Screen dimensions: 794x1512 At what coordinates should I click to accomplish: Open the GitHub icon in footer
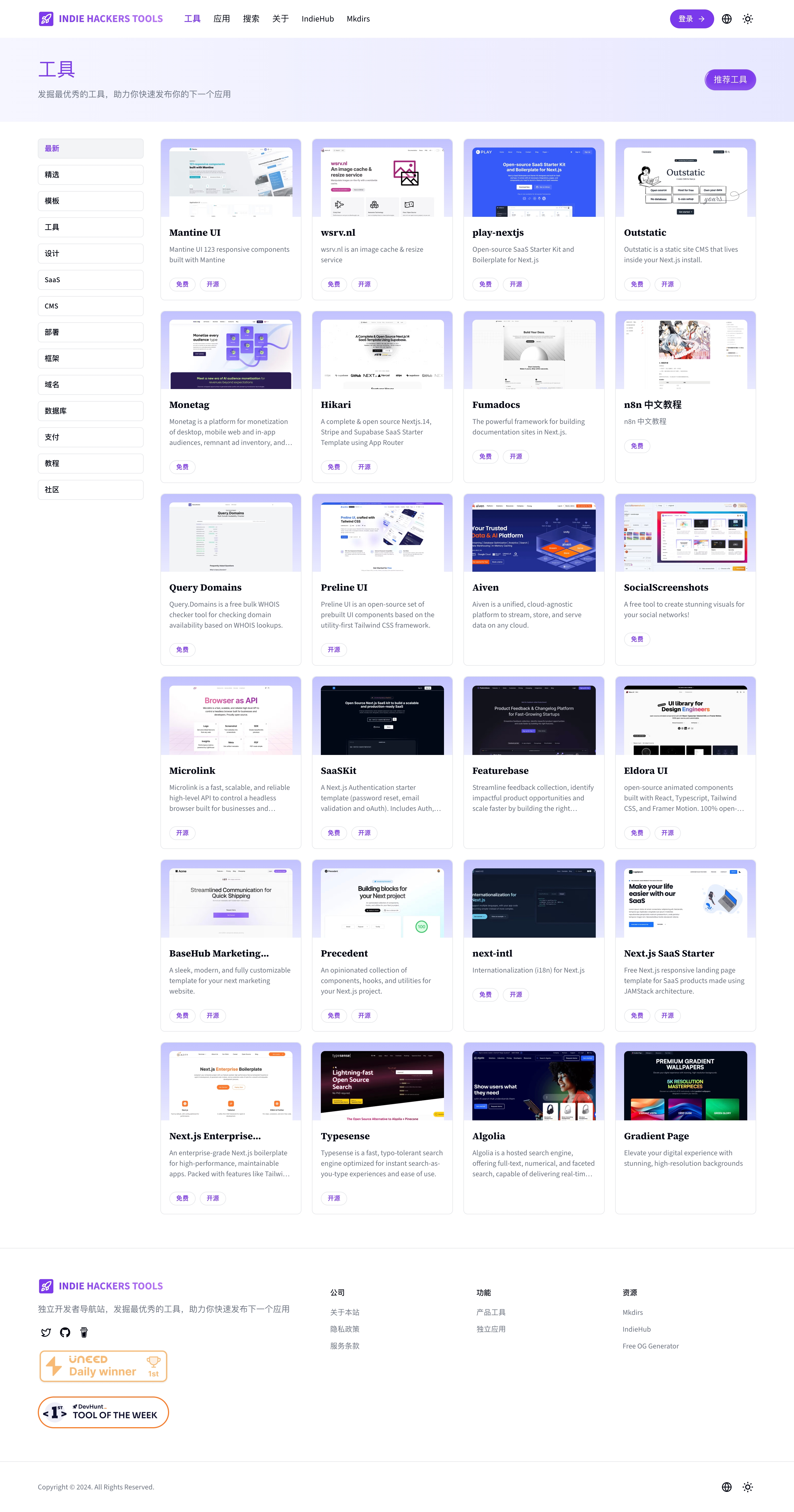pos(65,1332)
